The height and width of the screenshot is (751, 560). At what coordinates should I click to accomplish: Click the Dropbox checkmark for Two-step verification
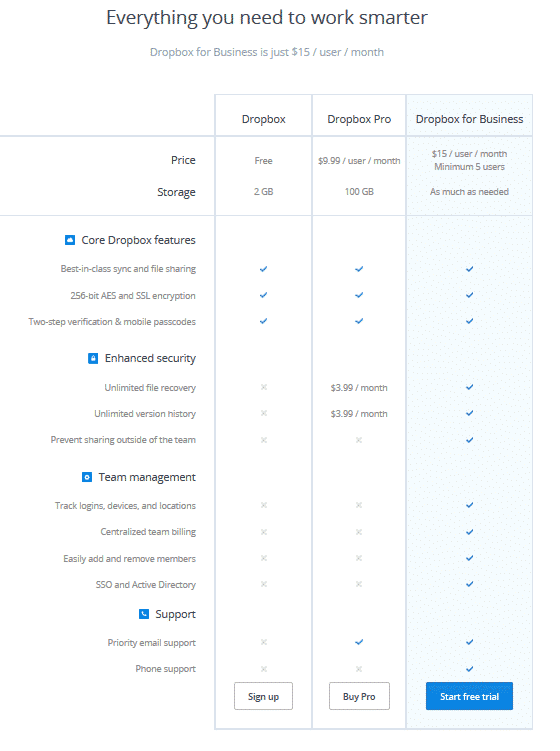(x=263, y=321)
